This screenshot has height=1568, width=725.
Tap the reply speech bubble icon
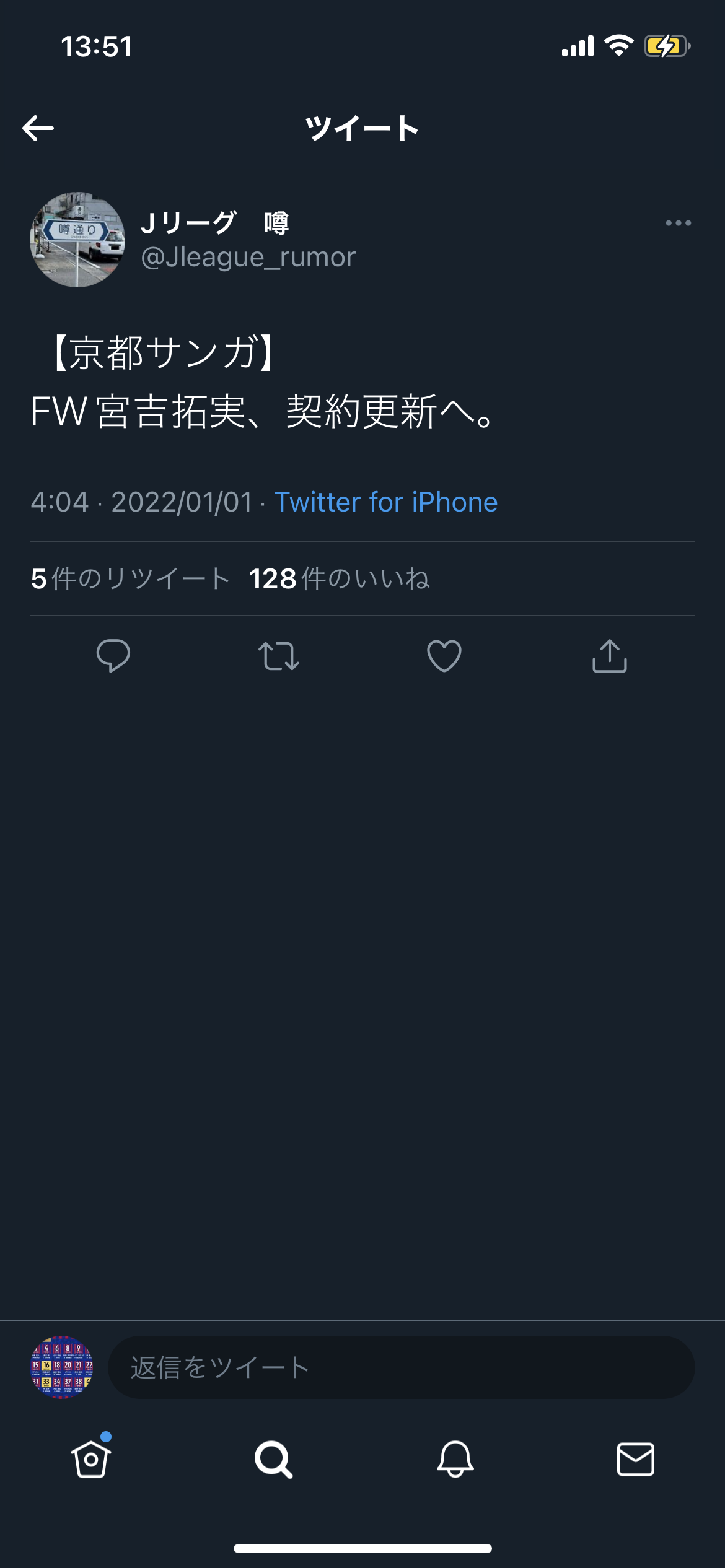click(113, 656)
